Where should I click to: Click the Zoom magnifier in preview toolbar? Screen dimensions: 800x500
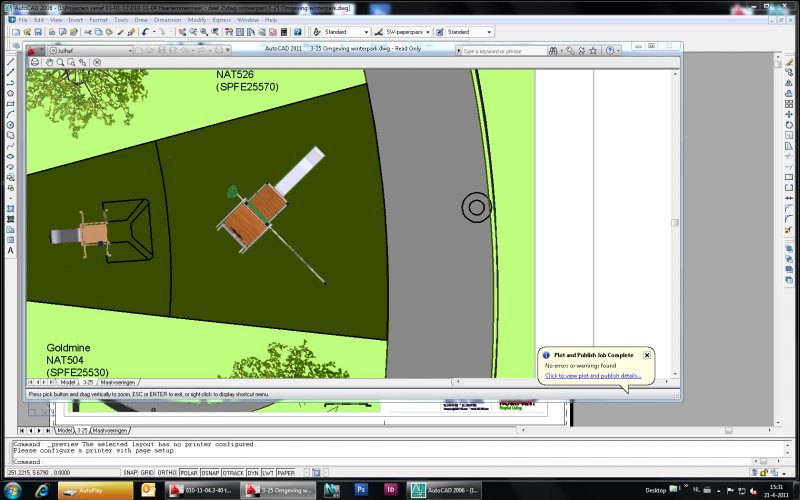coord(59,62)
